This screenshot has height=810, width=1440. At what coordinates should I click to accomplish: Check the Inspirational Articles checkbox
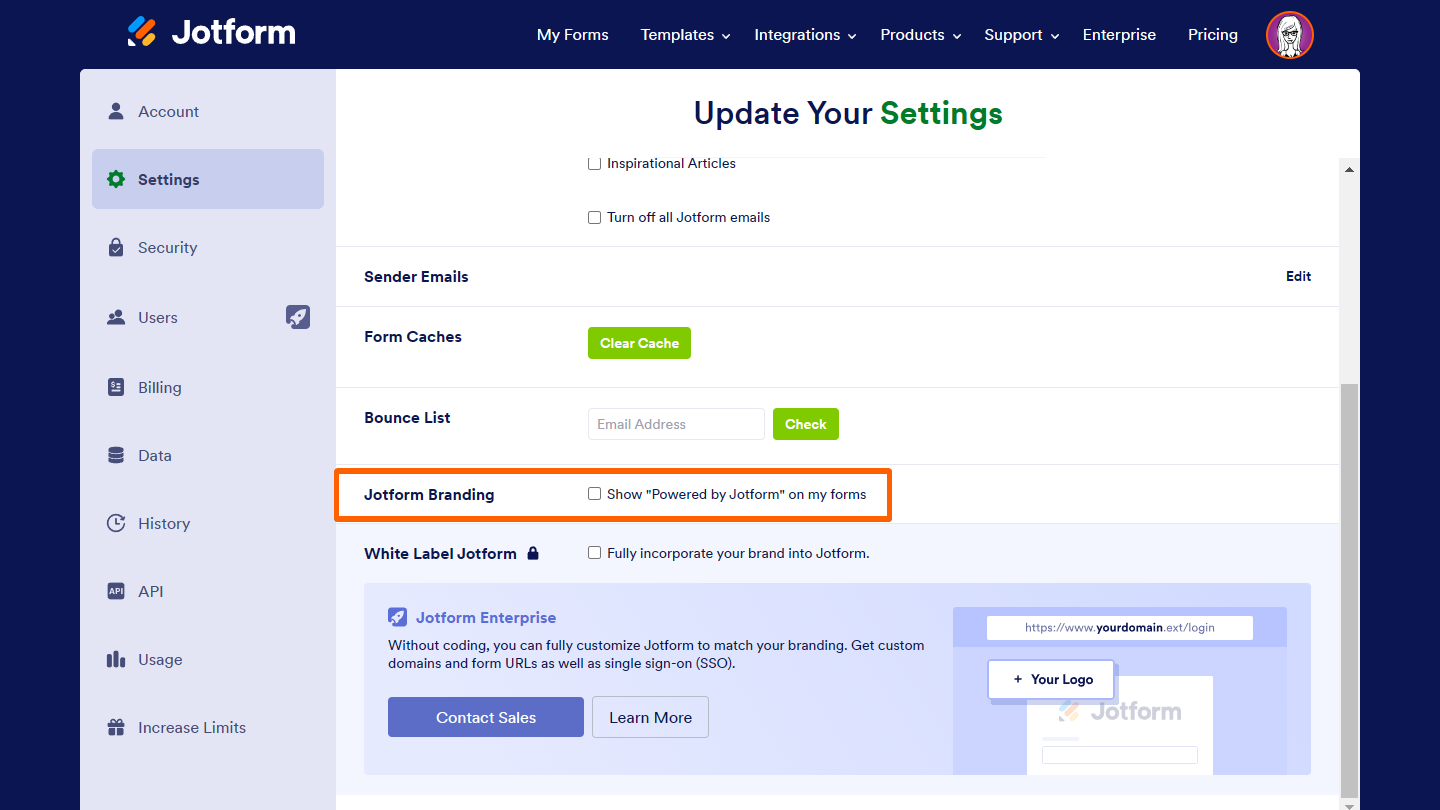click(594, 163)
